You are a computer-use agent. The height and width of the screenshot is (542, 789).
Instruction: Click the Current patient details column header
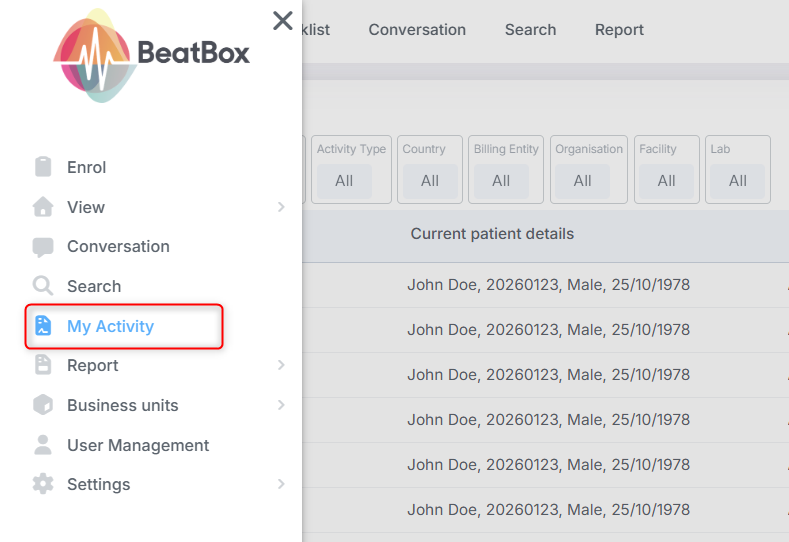[x=492, y=234]
